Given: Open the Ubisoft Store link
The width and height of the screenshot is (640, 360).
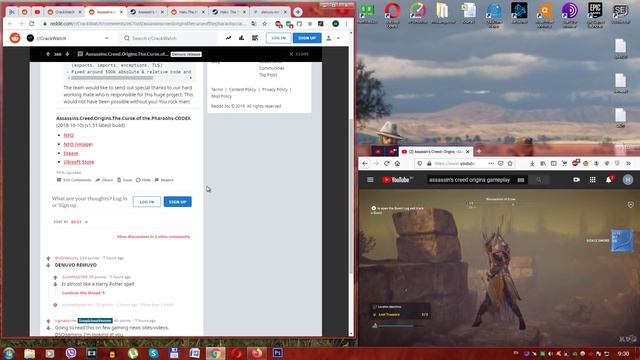Looking at the screenshot, I should click(79, 162).
